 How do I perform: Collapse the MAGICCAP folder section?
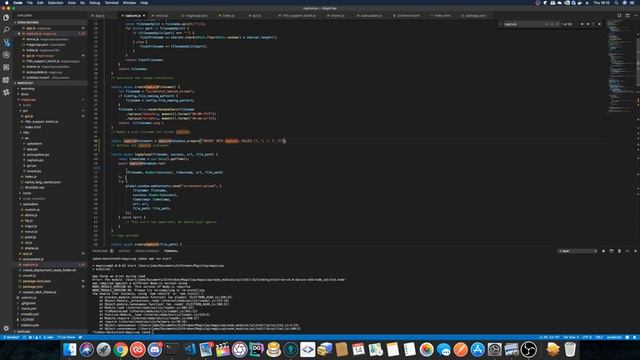pyautogui.click(x=50, y=83)
